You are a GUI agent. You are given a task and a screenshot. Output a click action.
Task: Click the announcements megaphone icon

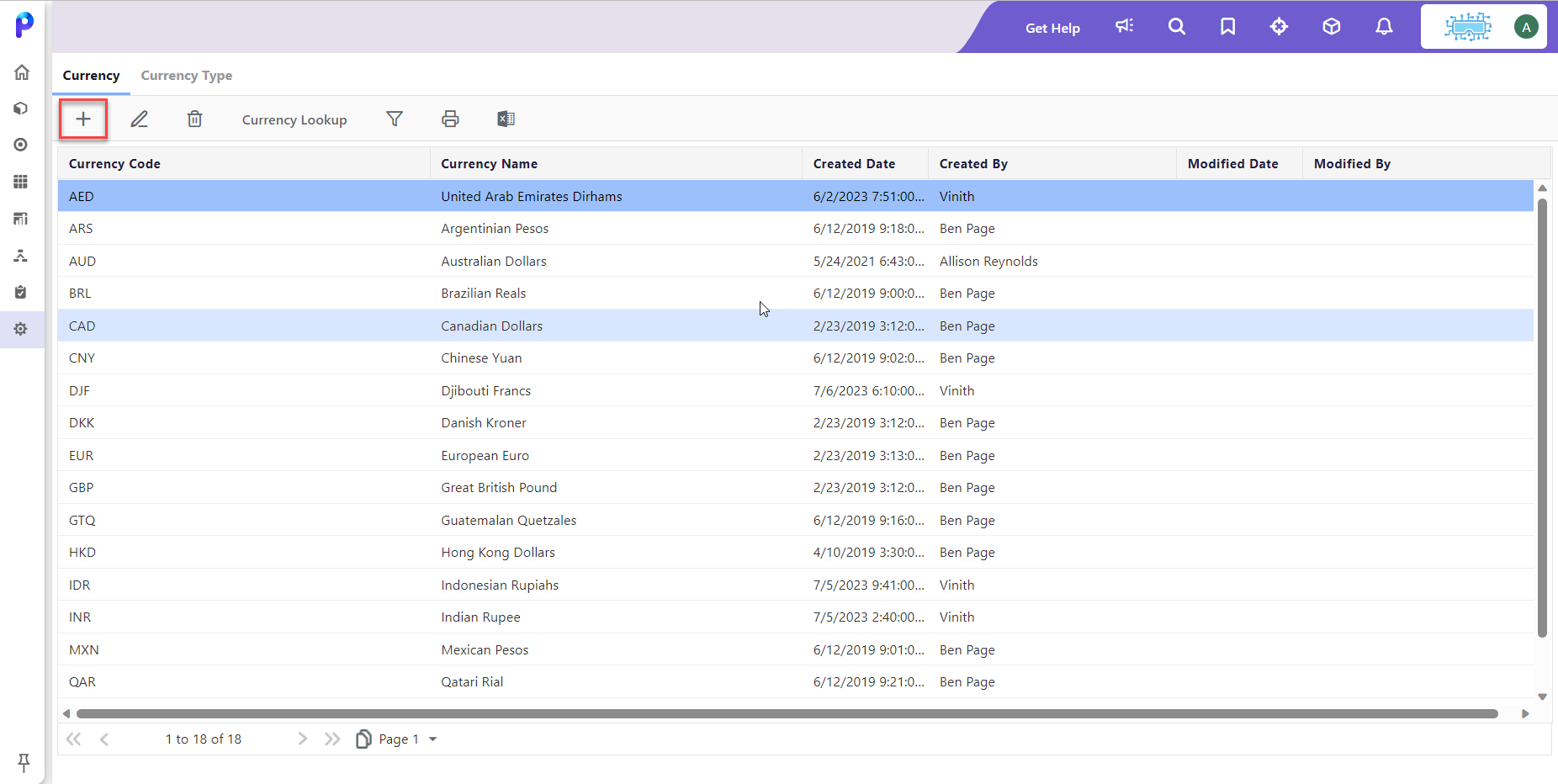pos(1125,27)
